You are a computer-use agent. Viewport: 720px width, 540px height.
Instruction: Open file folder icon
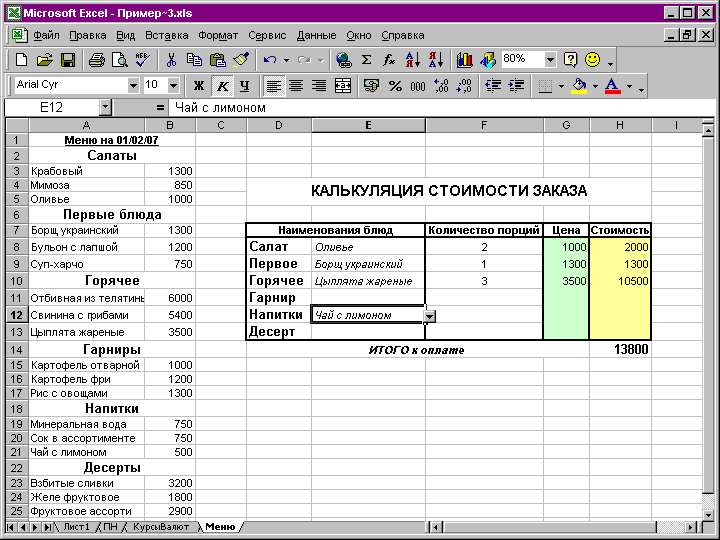point(45,60)
